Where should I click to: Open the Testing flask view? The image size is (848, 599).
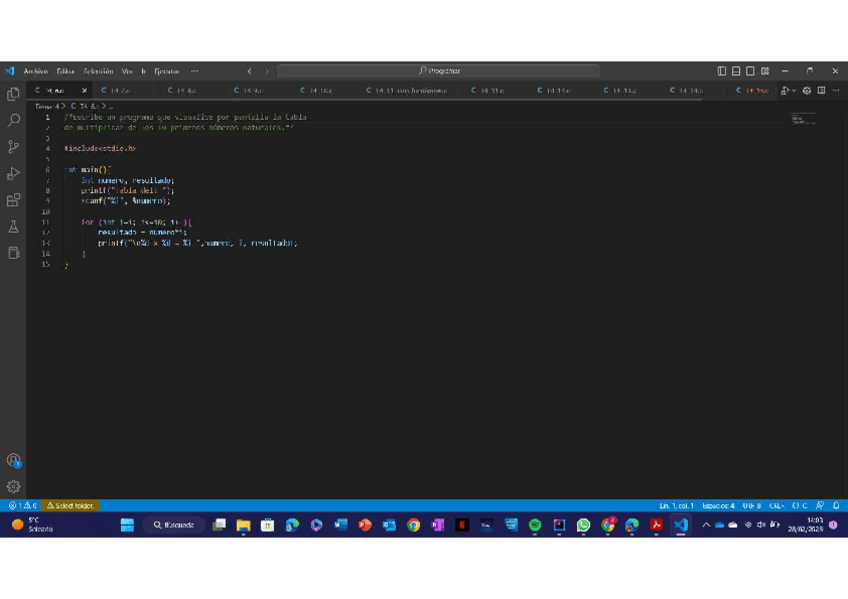[x=13, y=227]
